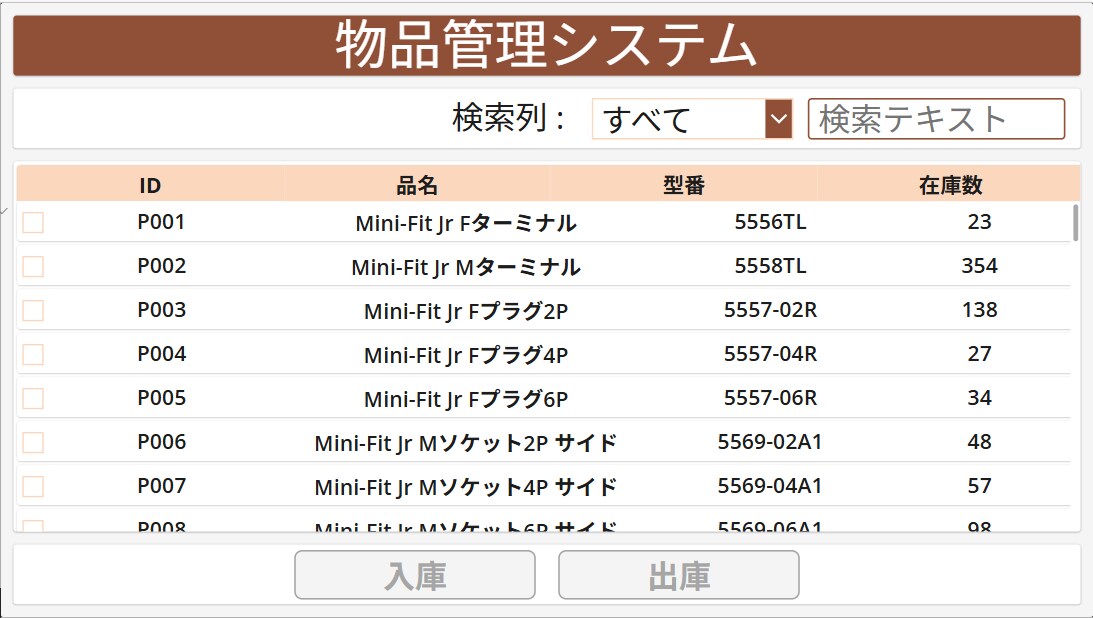Screen dimensions: 1093x618
Task: Enable the checkbox for P006
Action: point(33,442)
